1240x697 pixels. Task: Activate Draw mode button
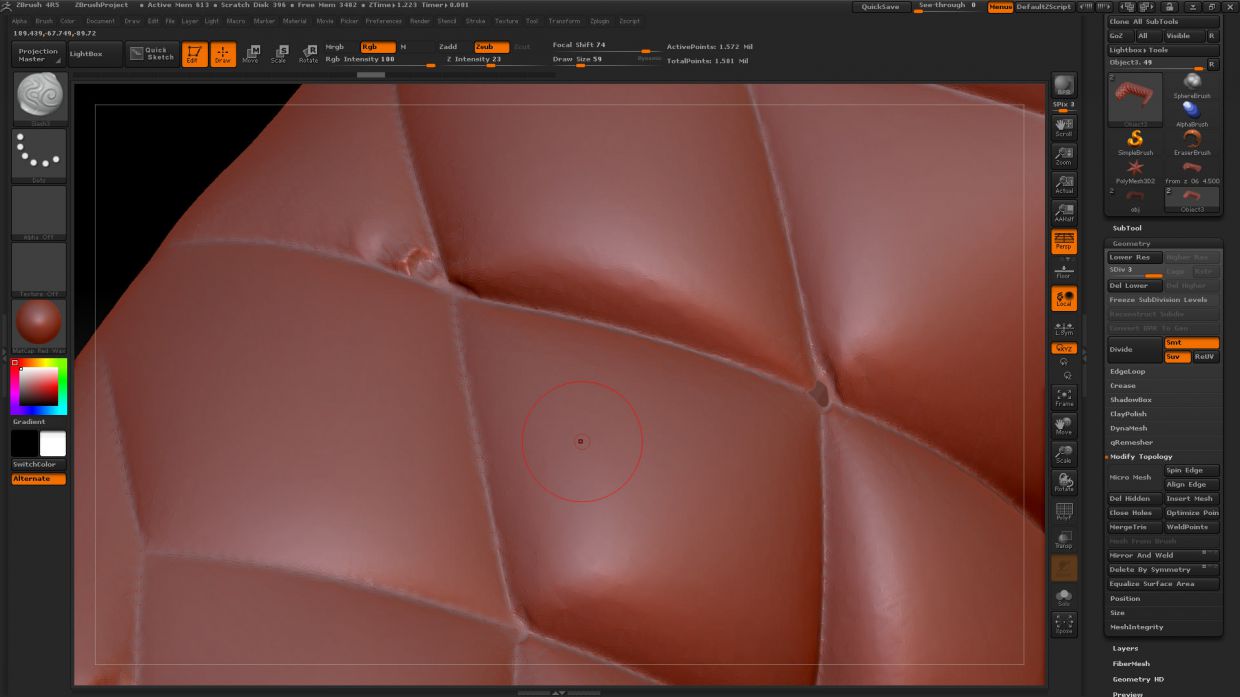pos(223,54)
